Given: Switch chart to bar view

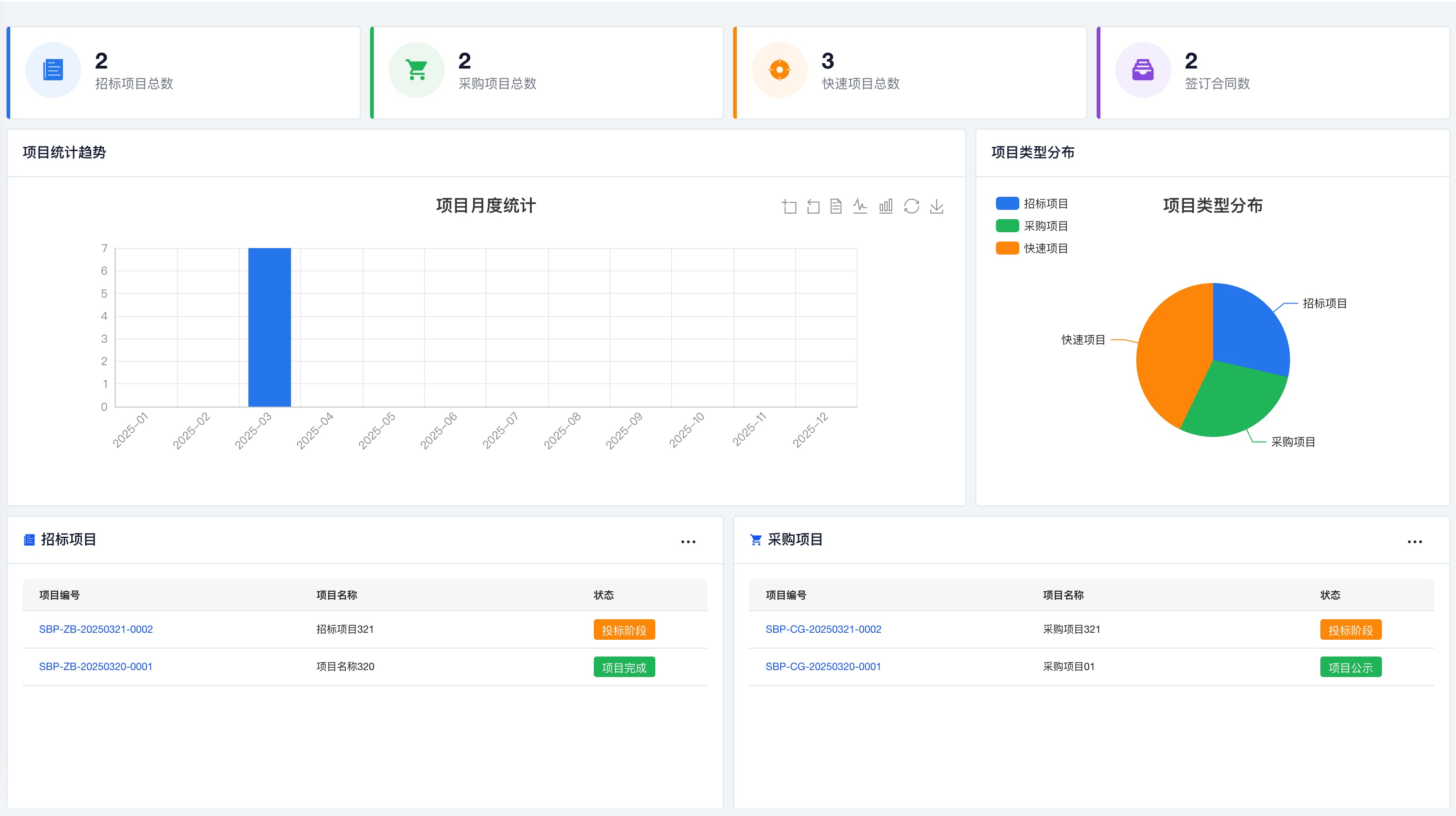Looking at the screenshot, I should 886,206.
